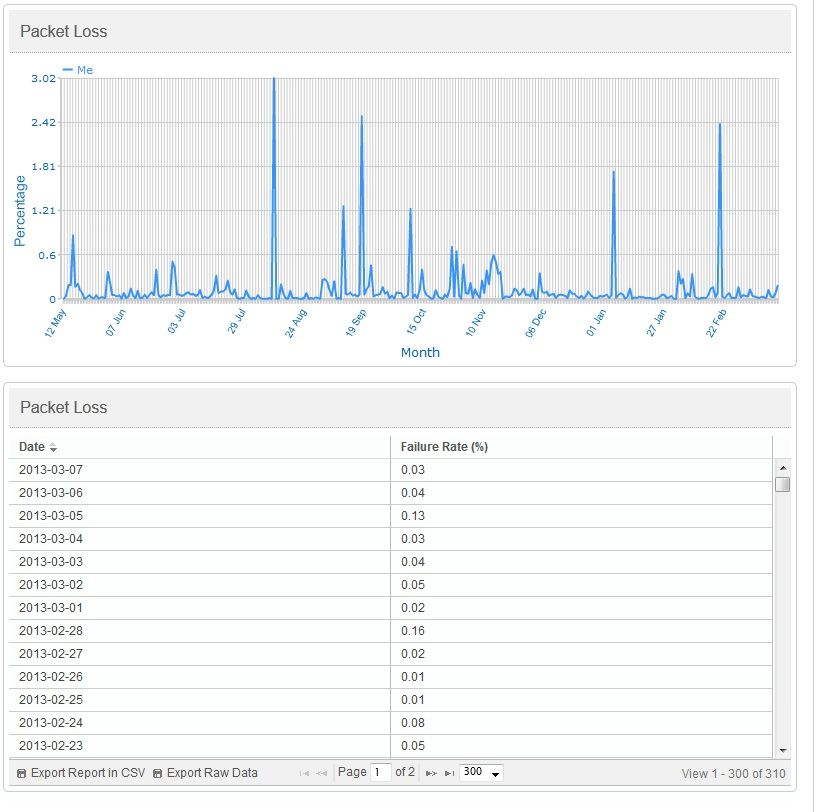Click table scrollbar up arrow

point(783,468)
